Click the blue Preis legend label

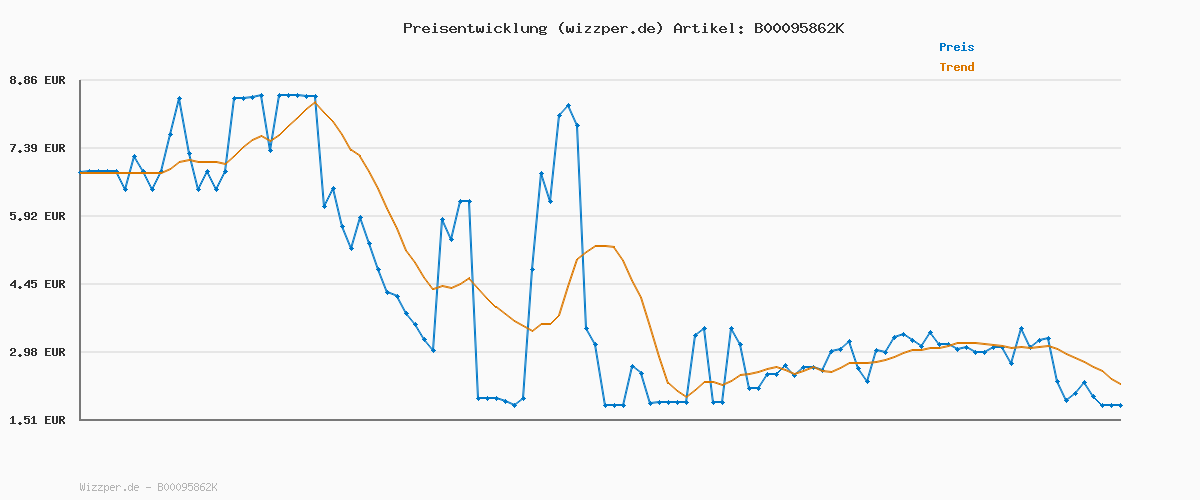pos(956,47)
